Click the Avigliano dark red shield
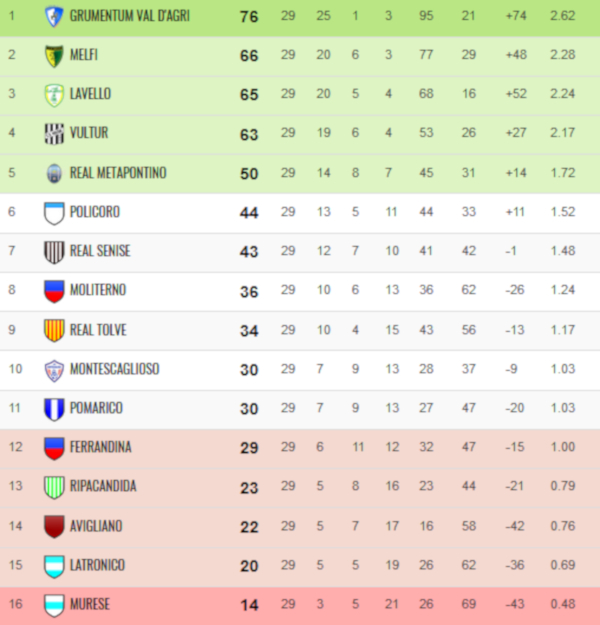 click(x=54, y=527)
